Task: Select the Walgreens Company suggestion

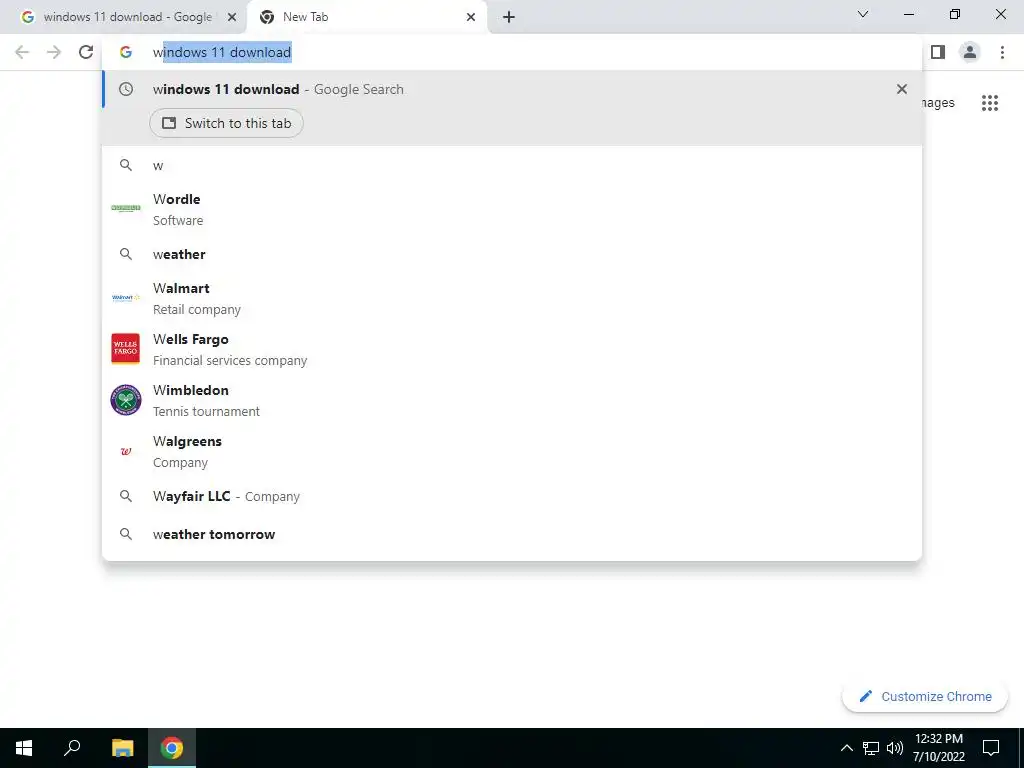Action: coord(512,451)
